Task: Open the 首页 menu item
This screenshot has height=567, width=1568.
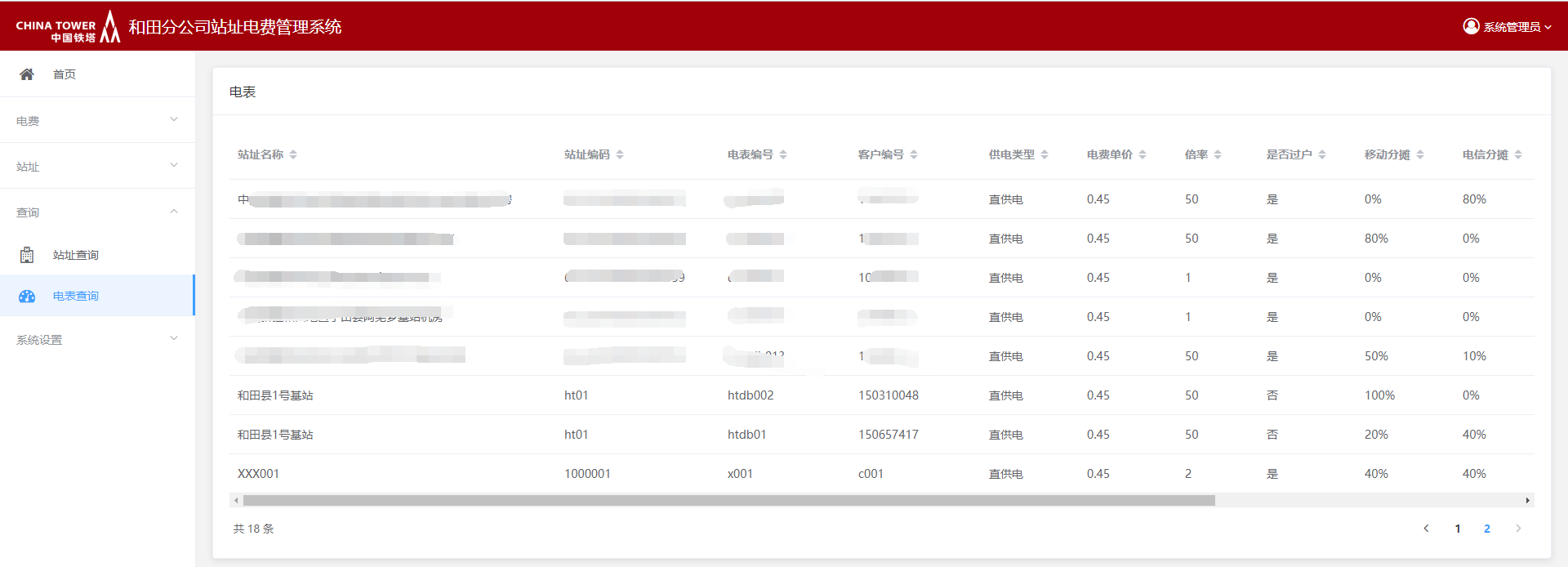Action: pyautogui.click(x=65, y=74)
